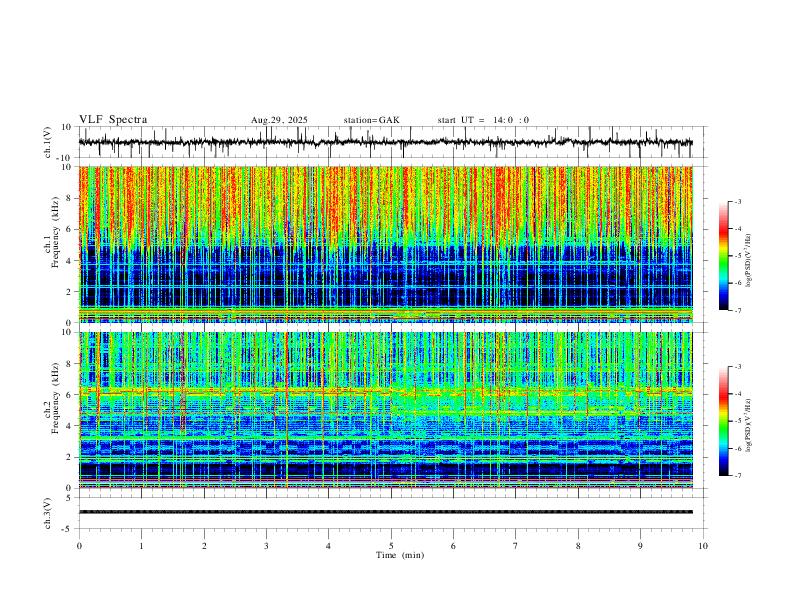Click time axis tick label "6"
Image resolution: width=792 pixels, height=612 pixels.
point(453,546)
